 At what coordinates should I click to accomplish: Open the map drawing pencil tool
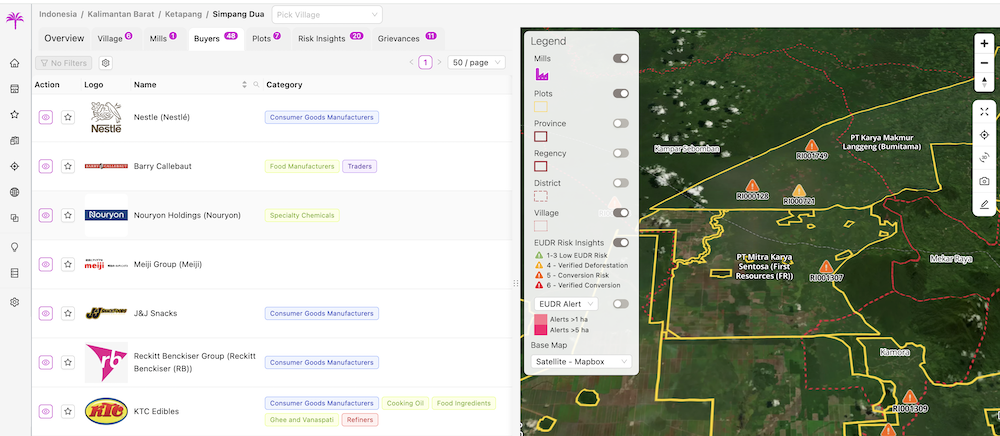point(984,204)
